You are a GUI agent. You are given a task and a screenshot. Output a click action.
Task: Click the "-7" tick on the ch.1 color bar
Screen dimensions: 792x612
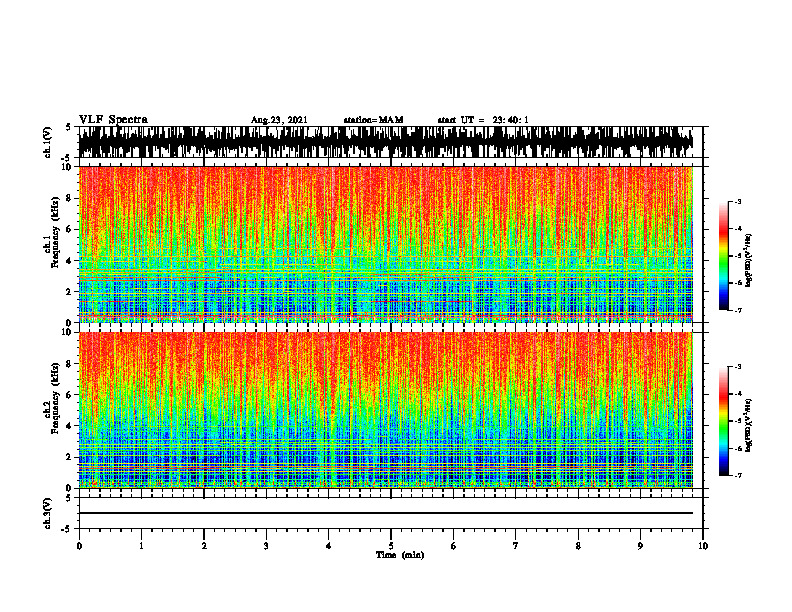[738, 310]
